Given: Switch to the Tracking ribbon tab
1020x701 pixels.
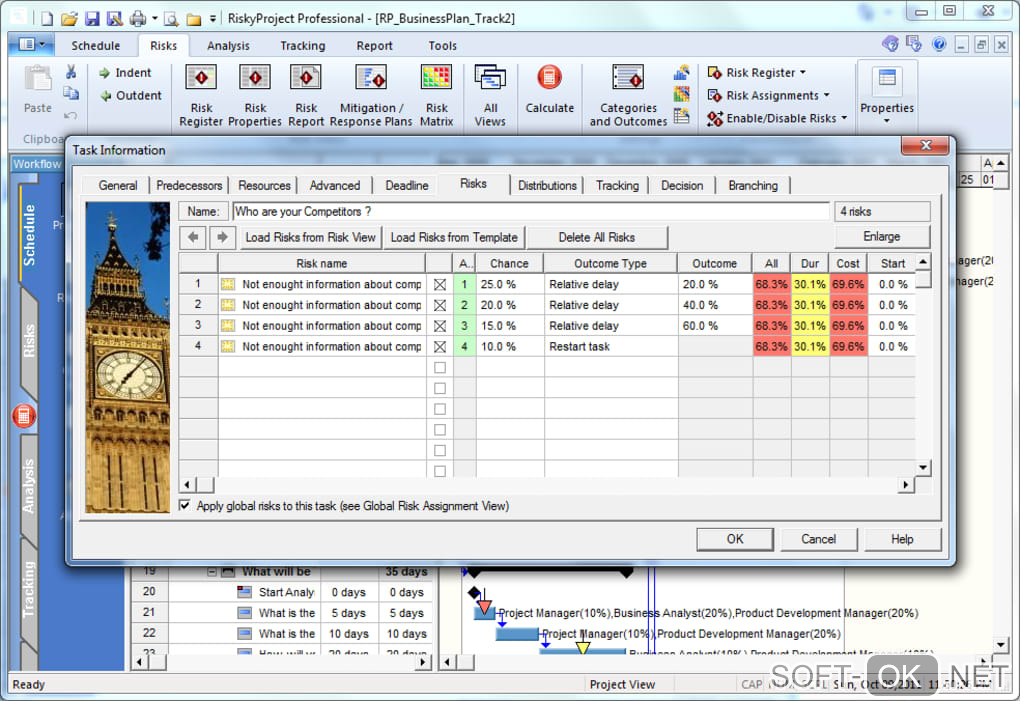Looking at the screenshot, I should (302, 46).
